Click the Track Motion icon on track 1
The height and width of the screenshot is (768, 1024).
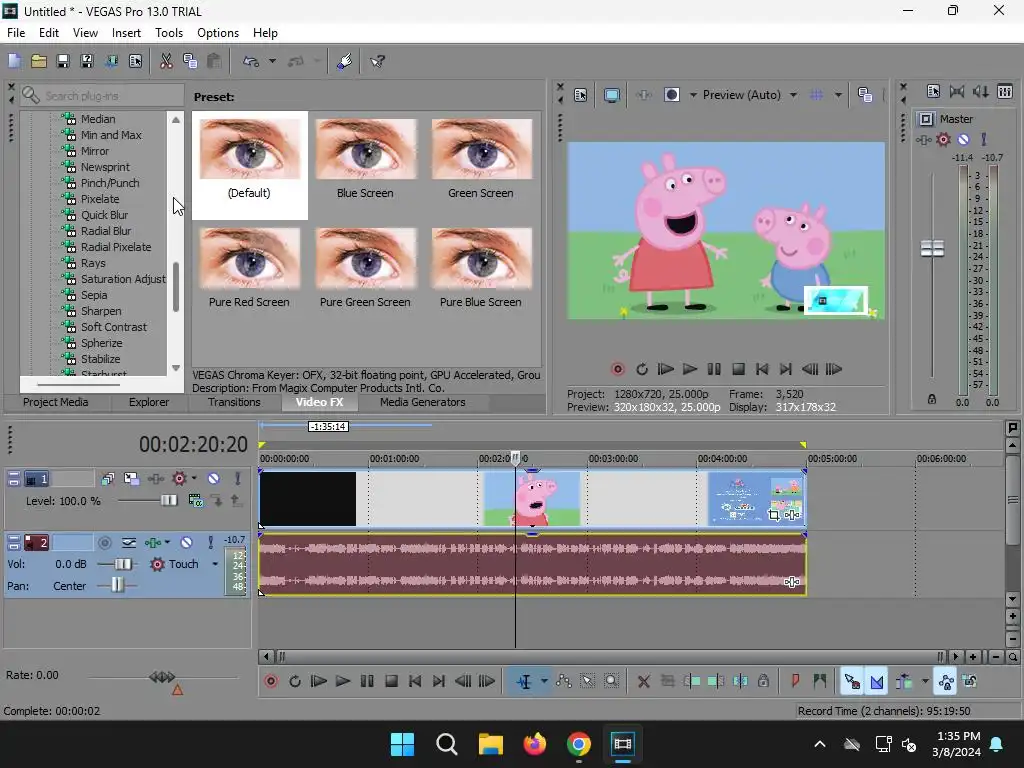(131, 479)
